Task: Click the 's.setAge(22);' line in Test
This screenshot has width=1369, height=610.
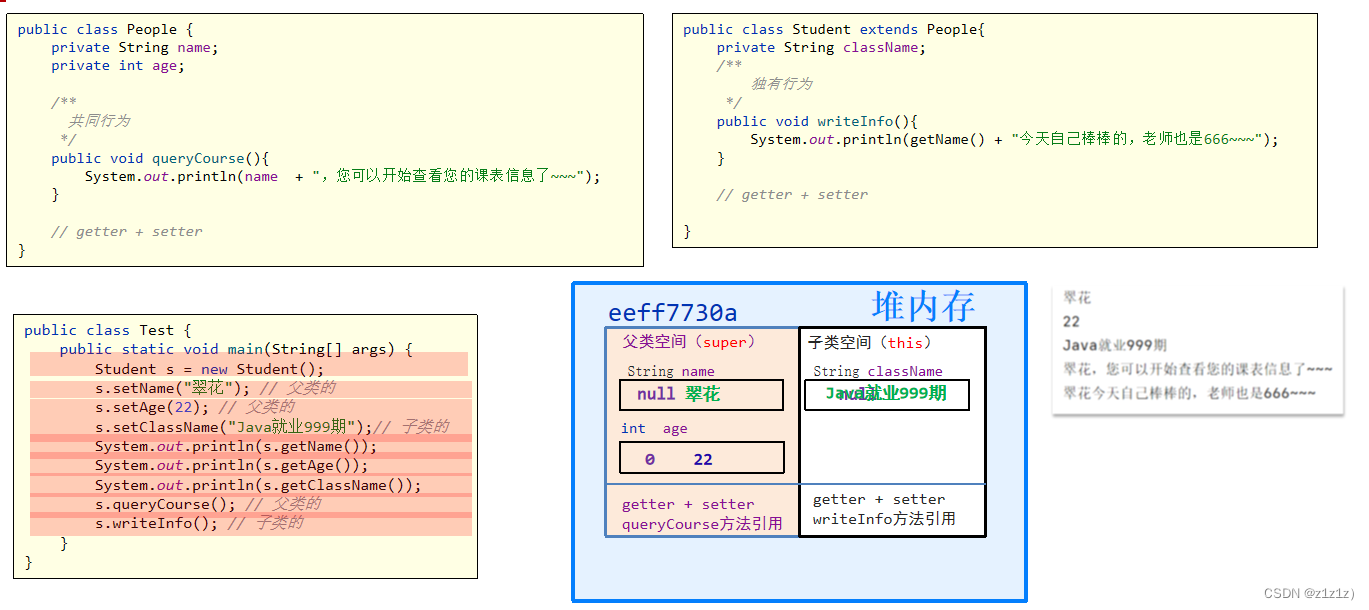Action: pos(194,407)
